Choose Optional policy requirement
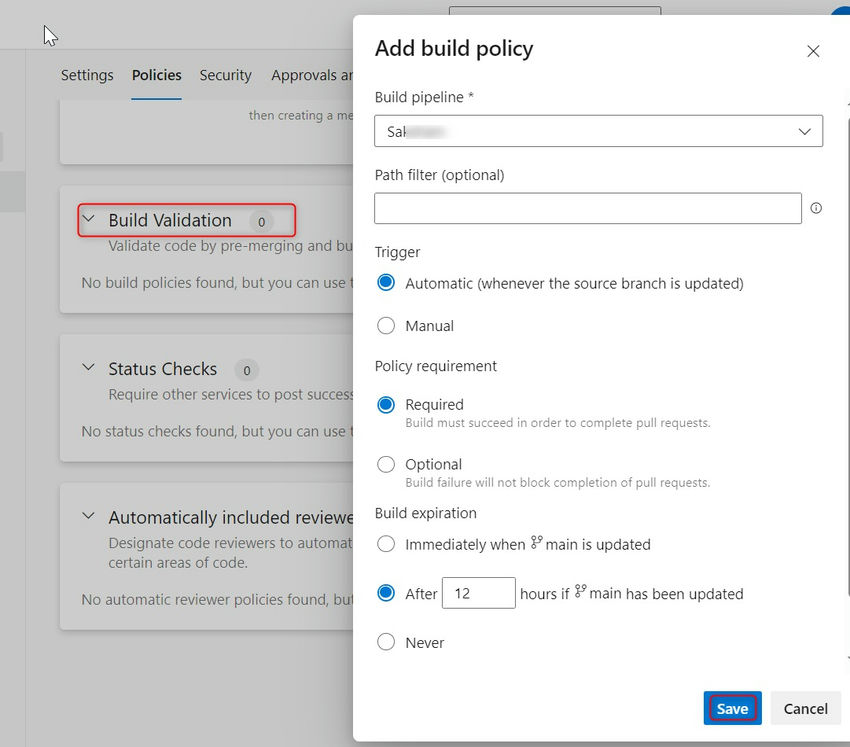This screenshot has width=850, height=747. pyautogui.click(x=386, y=465)
